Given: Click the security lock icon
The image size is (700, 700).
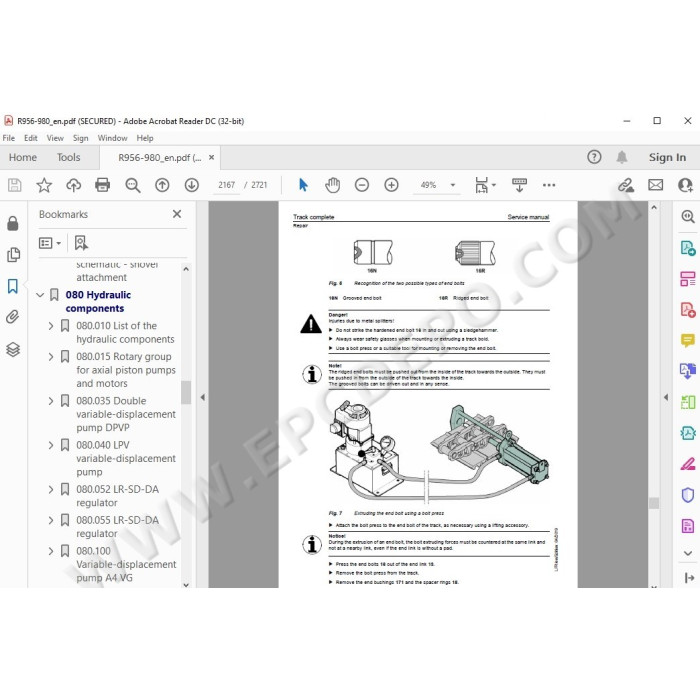Looking at the screenshot, I should pos(13,223).
